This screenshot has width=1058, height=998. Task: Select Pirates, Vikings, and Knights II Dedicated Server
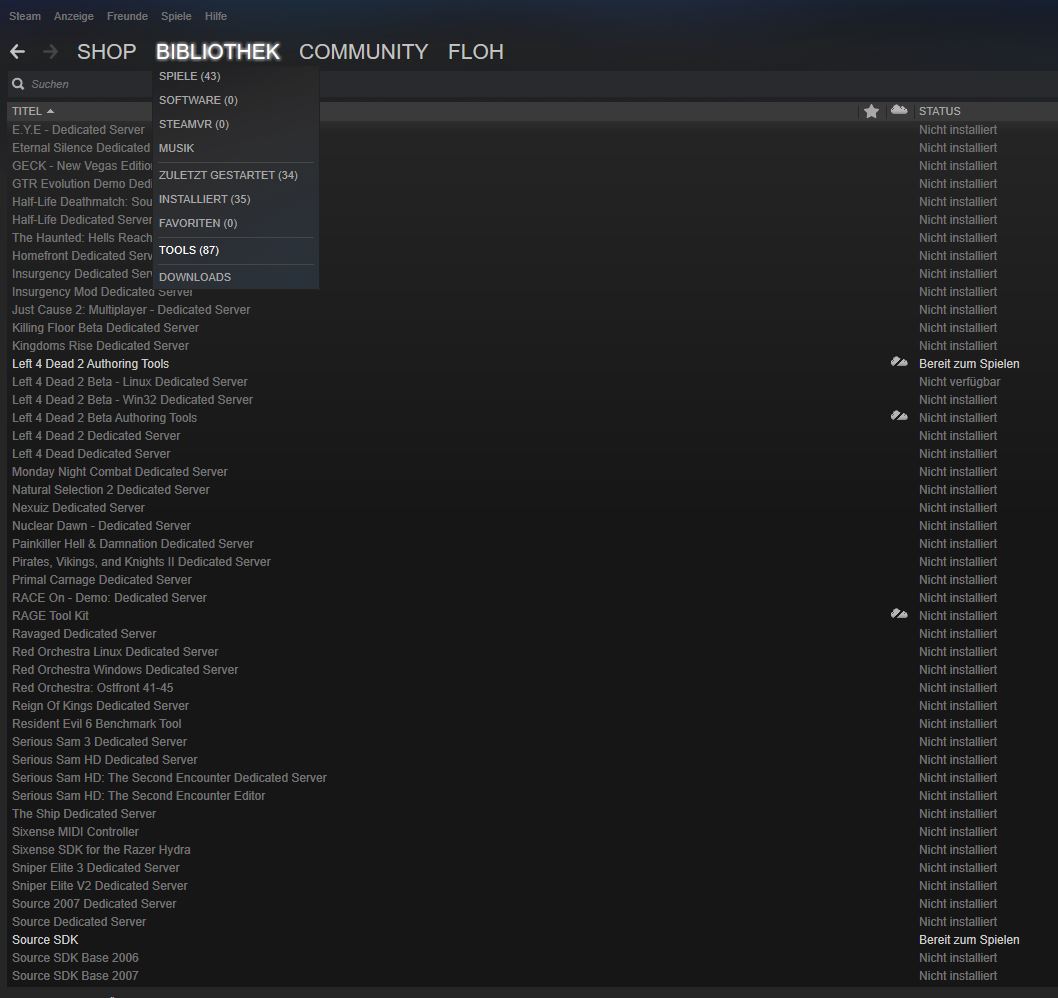(141, 561)
